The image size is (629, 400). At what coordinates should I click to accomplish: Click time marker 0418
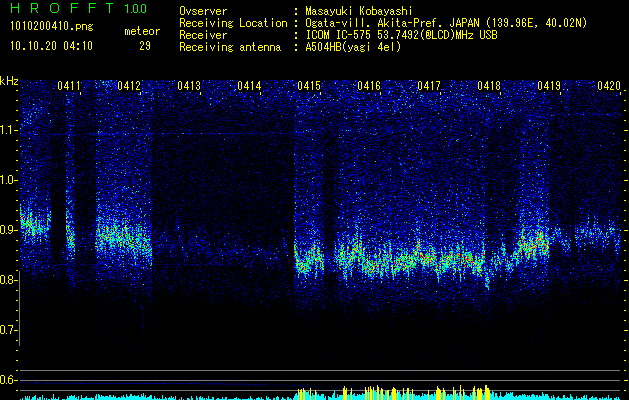[x=489, y=85]
